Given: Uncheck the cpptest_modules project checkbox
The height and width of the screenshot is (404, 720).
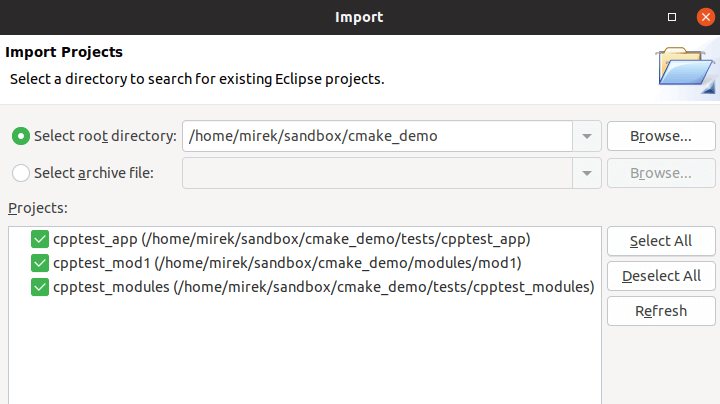Looking at the screenshot, I should (40, 287).
